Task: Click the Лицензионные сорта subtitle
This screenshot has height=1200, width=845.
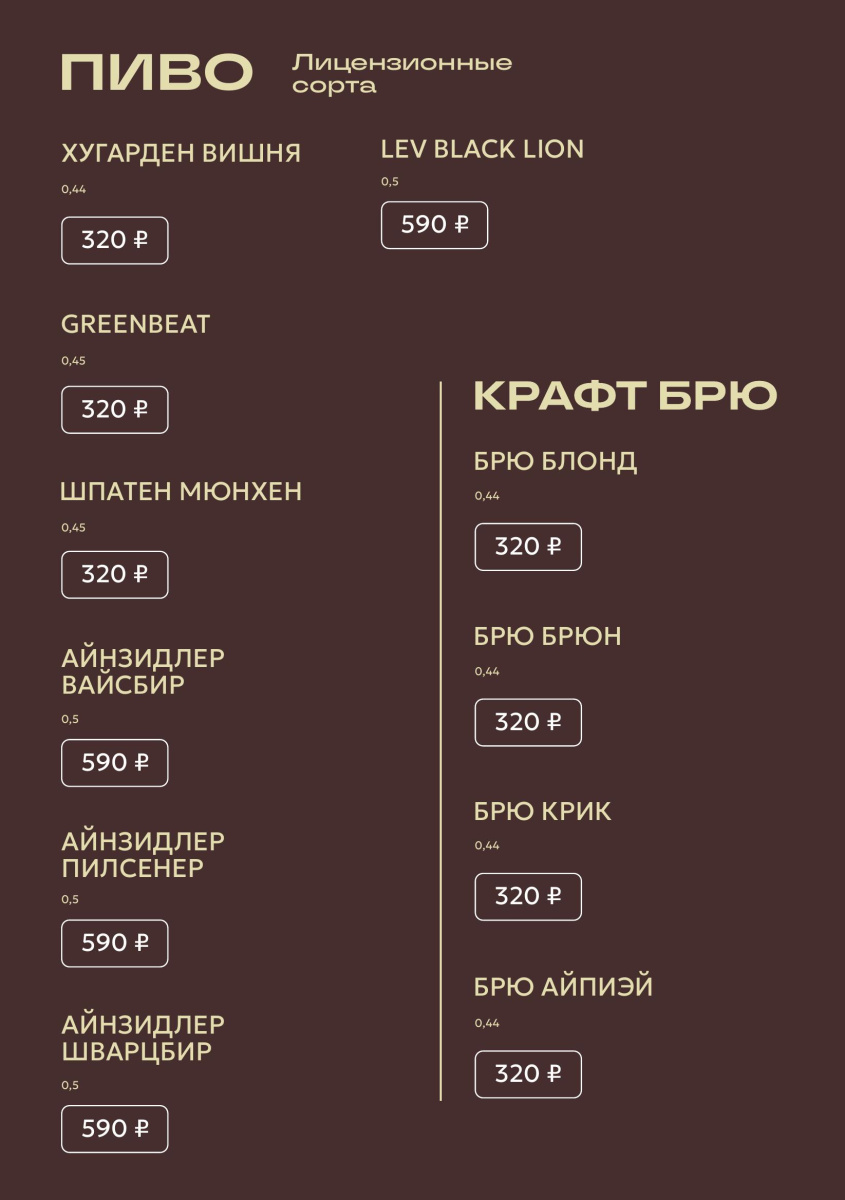Action: coord(402,74)
